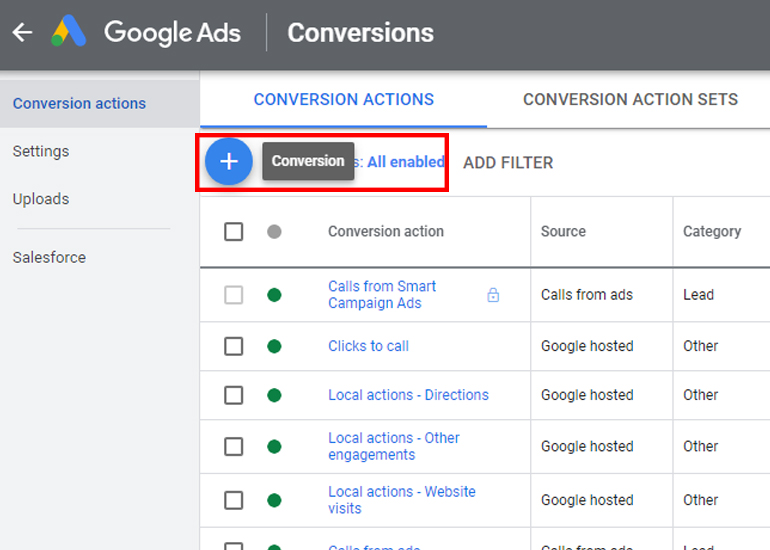Open the Local actions - Directions link

click(408, 395)
